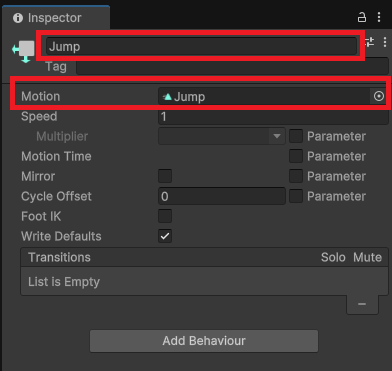Viewport: 392px width, 371px height.
Task: Enable the Foot IK checkbox
Action: coord(165,216)
